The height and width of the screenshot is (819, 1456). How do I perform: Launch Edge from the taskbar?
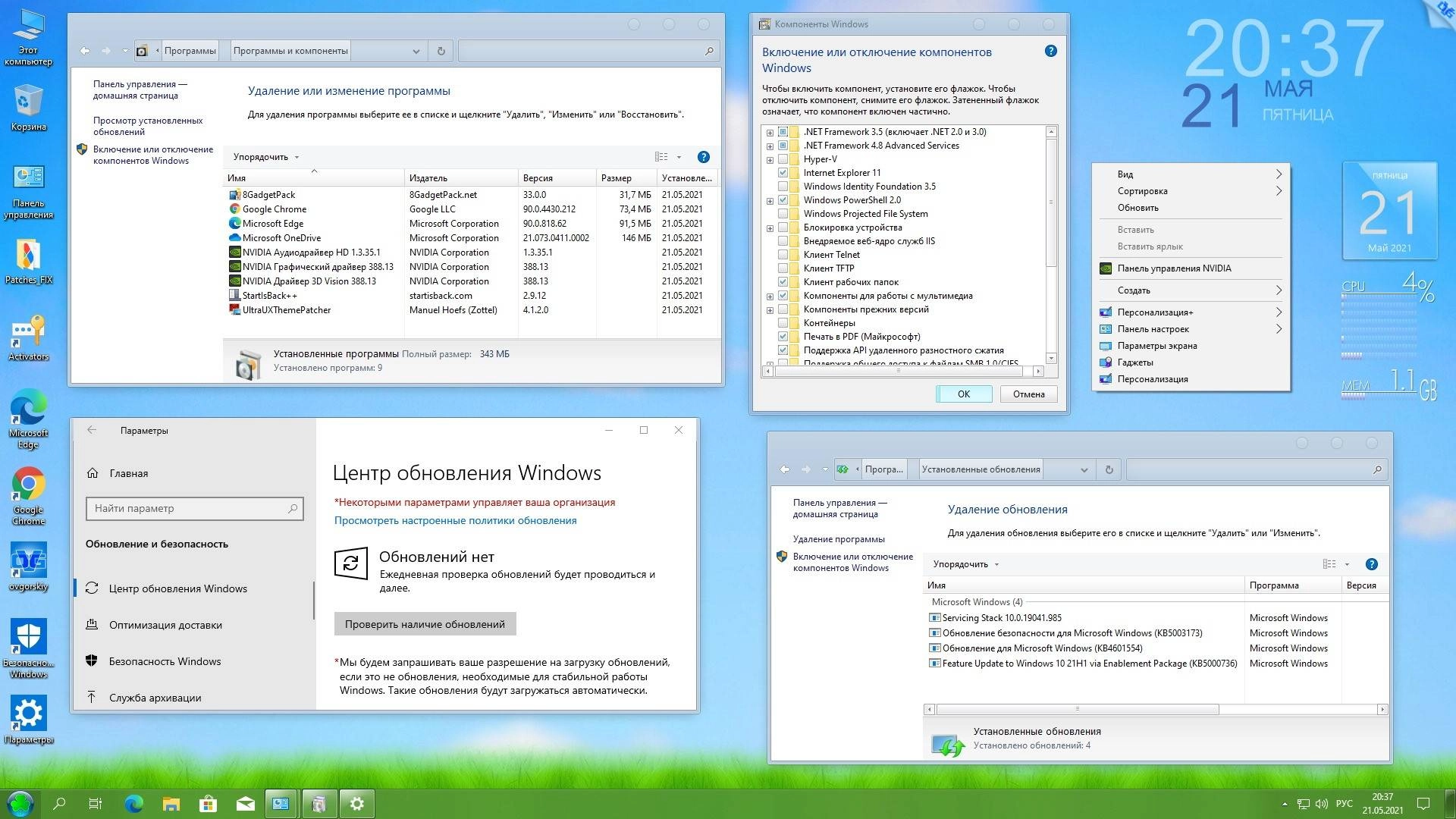(133, 804)
